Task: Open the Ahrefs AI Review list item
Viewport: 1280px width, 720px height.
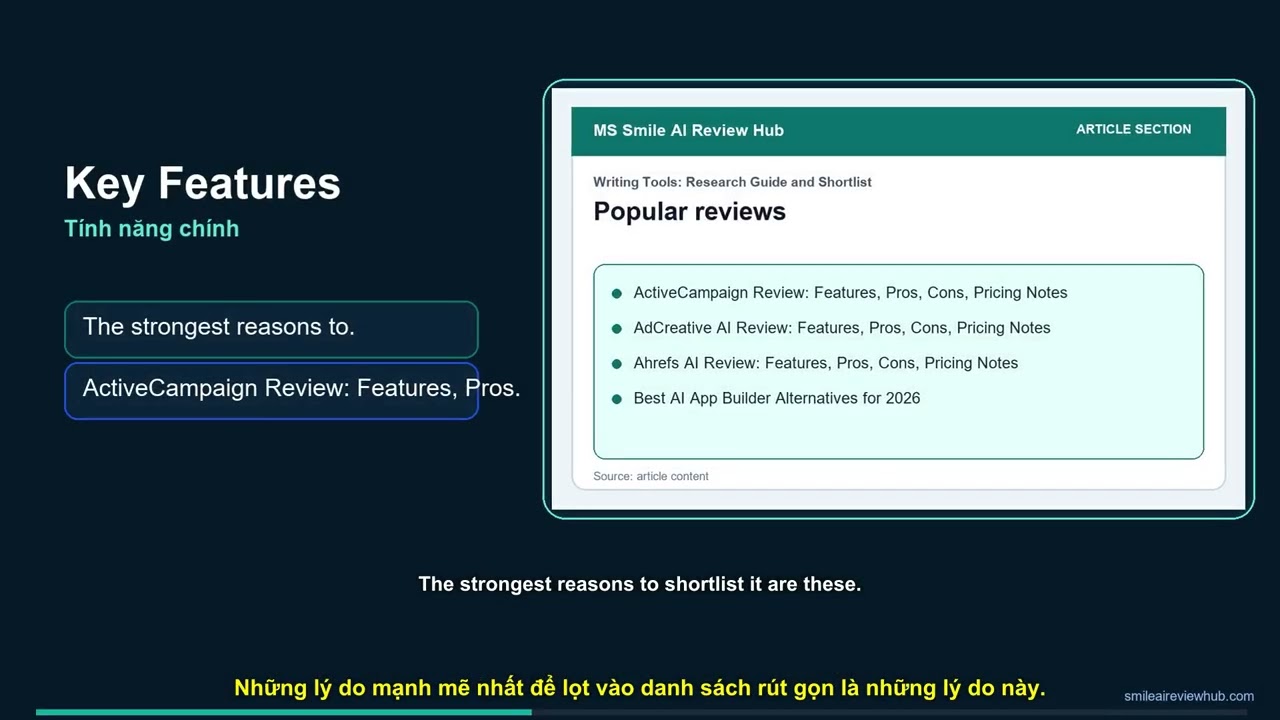Action: [x=826, y=363]
